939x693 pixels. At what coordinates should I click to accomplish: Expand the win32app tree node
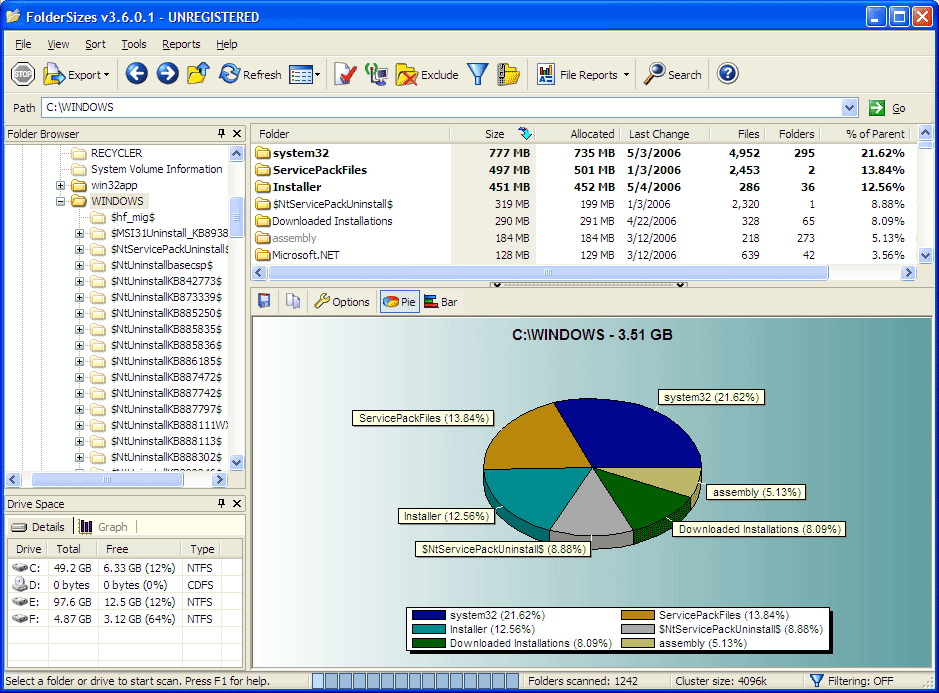60,185
